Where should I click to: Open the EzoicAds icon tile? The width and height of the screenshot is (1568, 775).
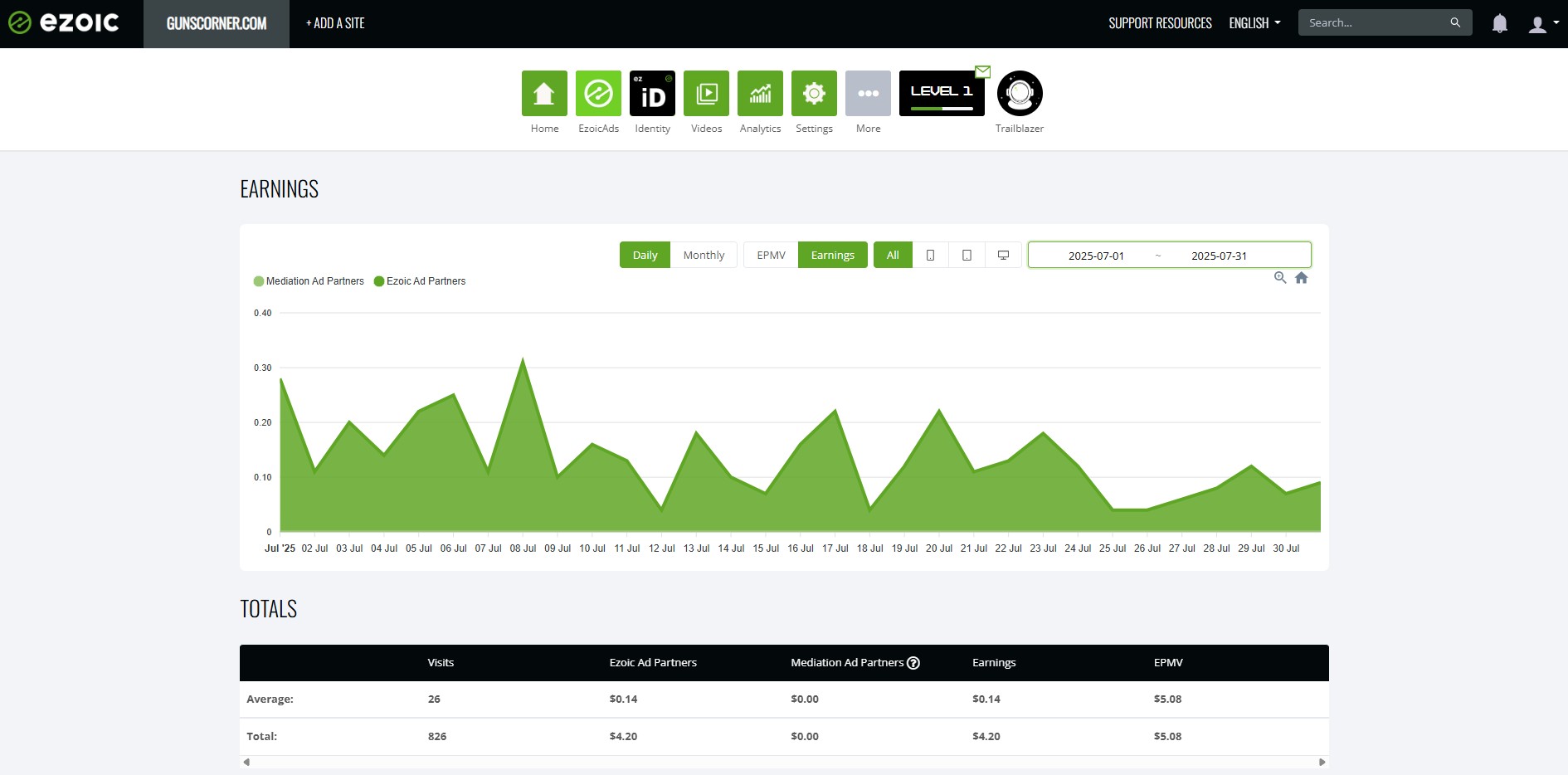coord(598,93)
